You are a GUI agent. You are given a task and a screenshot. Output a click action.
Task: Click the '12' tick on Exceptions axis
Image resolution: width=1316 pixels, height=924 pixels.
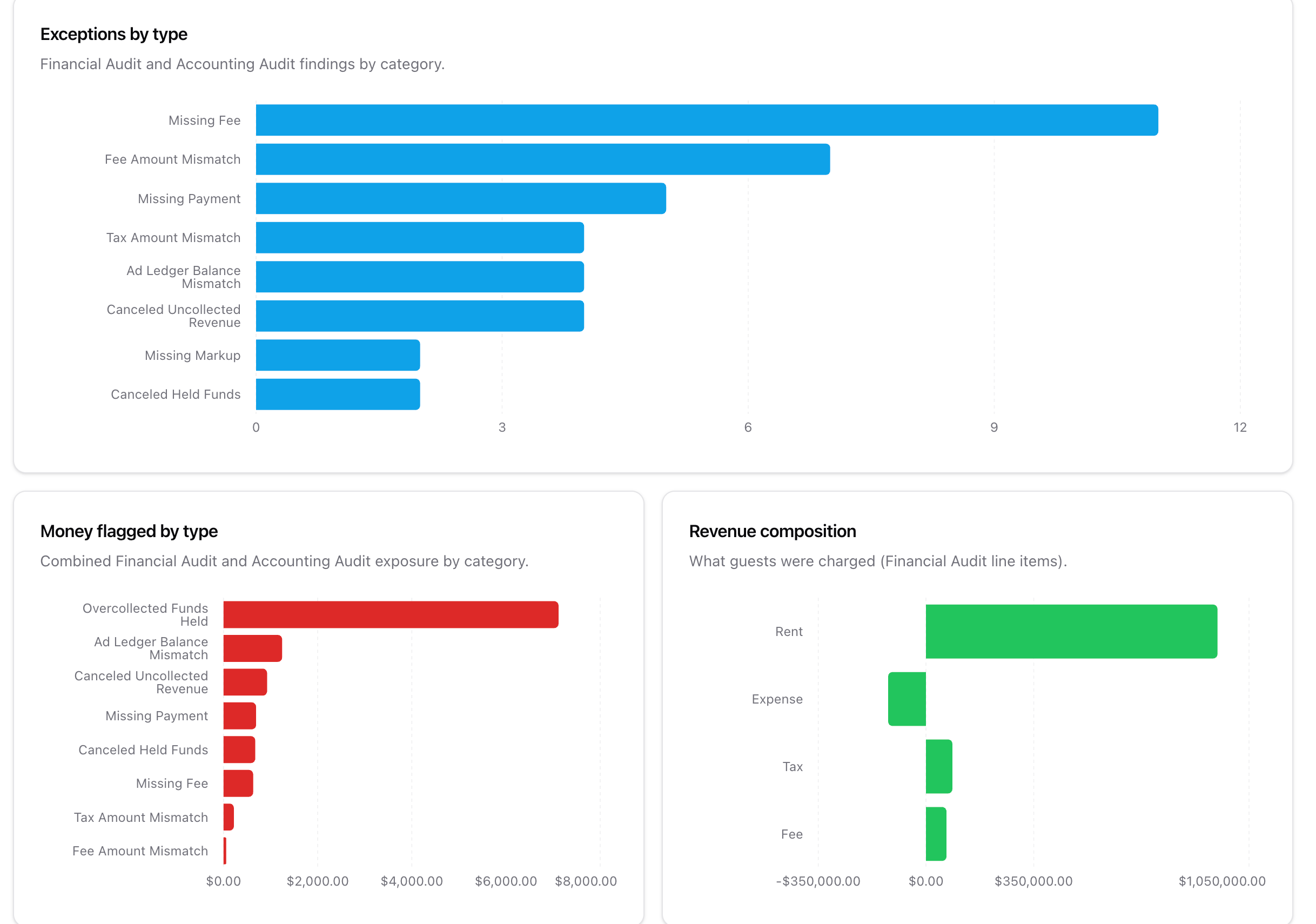[x=1240, y=427]
